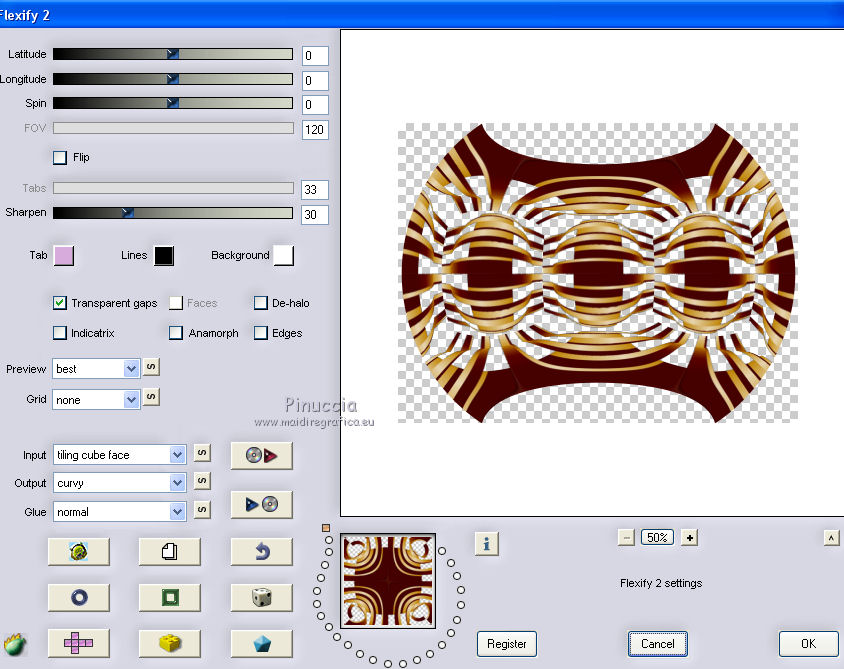Open the Grid dropdown
This screenshot has height=669, width=844.
(x=96, y=400)
